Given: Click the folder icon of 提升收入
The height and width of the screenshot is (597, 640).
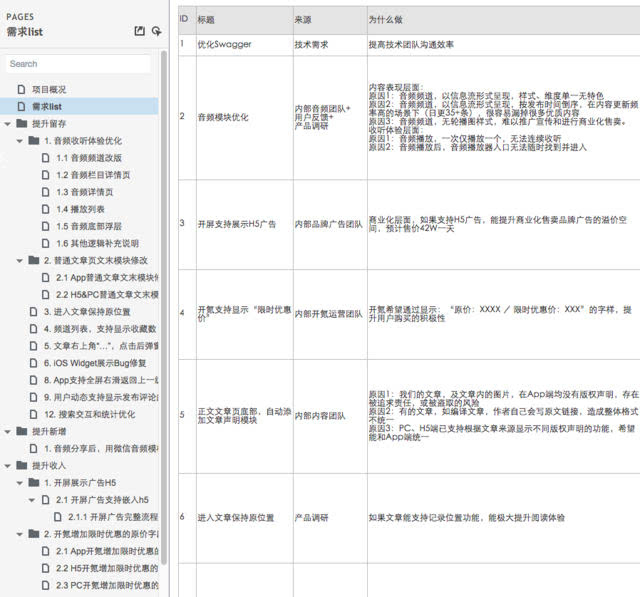Looking at the screenshot, I should 21,465.
